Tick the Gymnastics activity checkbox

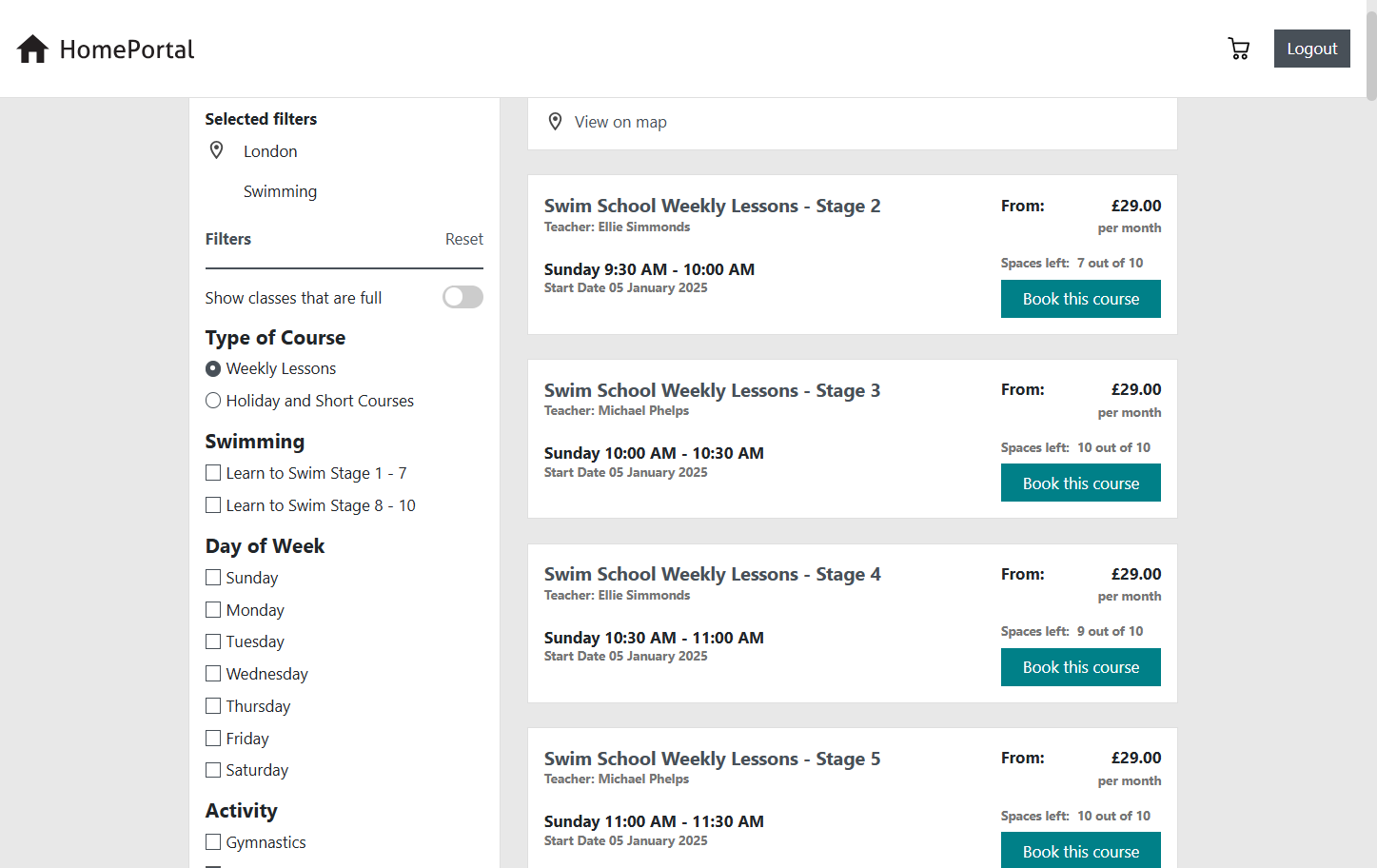tap(213, 842)
